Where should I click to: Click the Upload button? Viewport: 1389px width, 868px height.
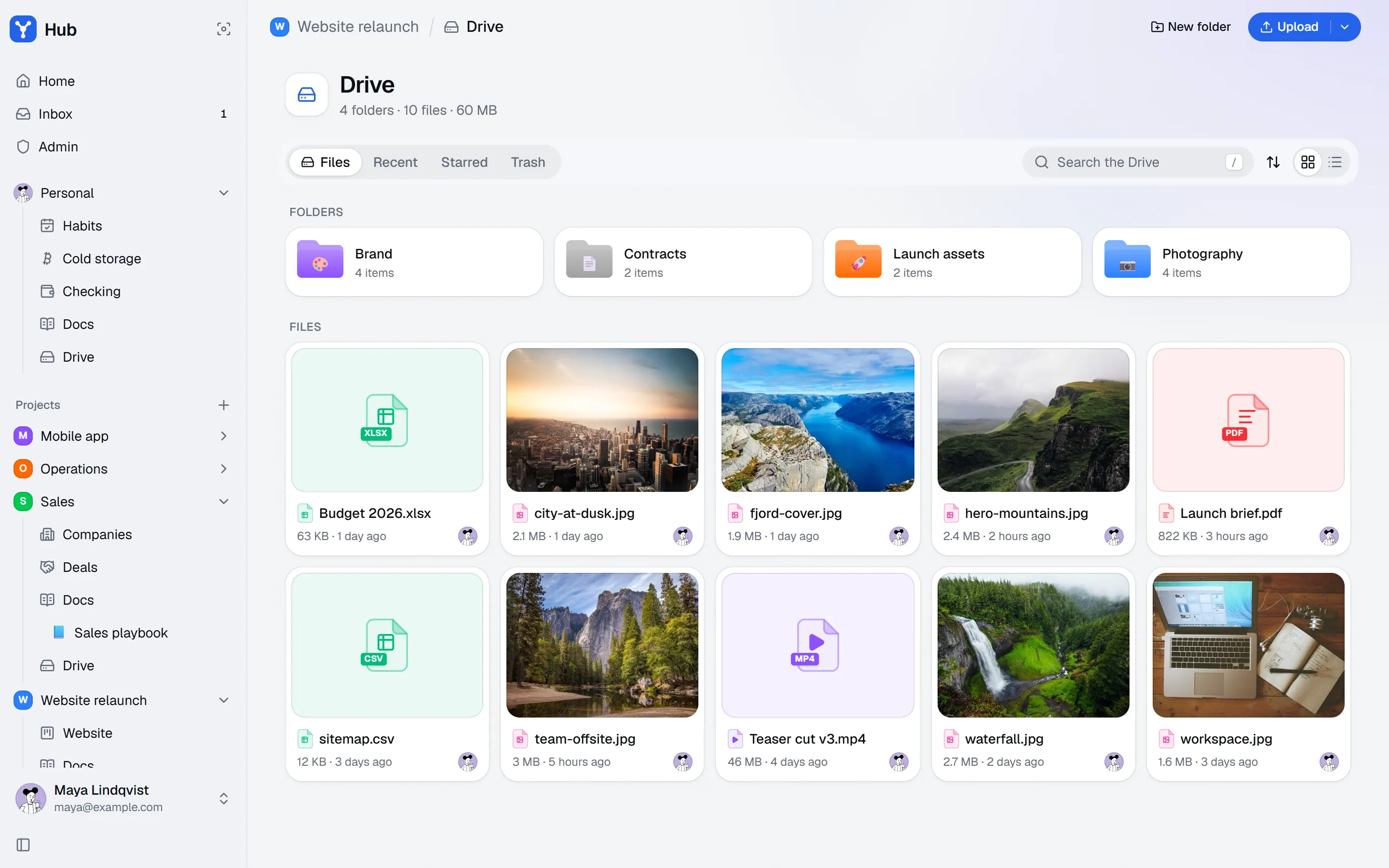(1289, 27)
